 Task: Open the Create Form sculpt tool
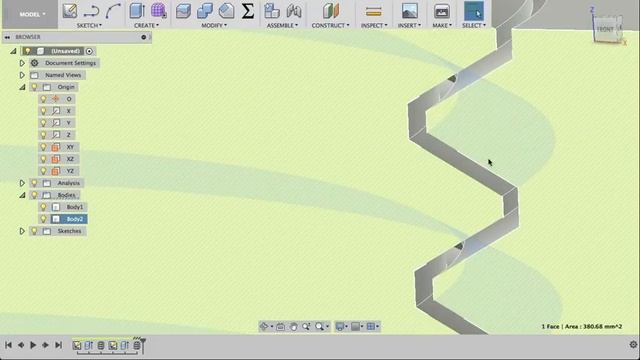(158, 11)
